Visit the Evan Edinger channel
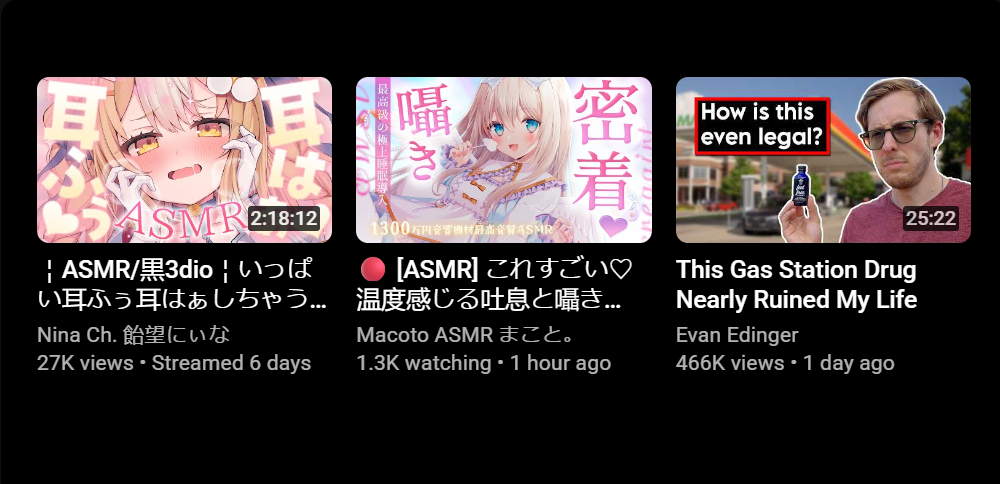This screenshot has width=1000, height=484. [x=737, y=335]
